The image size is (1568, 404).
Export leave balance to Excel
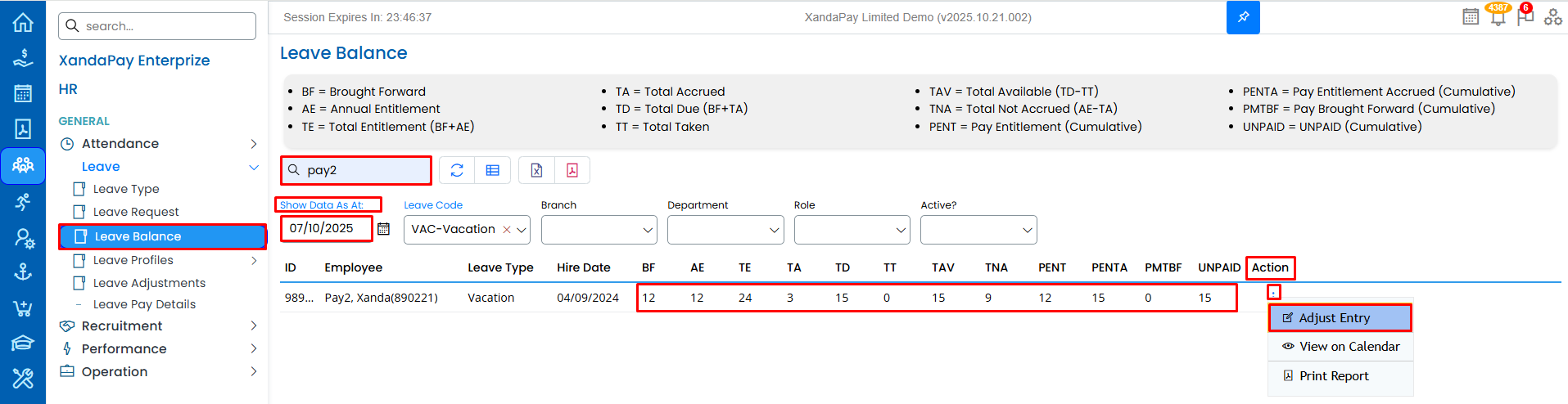(x=536, y=170)
